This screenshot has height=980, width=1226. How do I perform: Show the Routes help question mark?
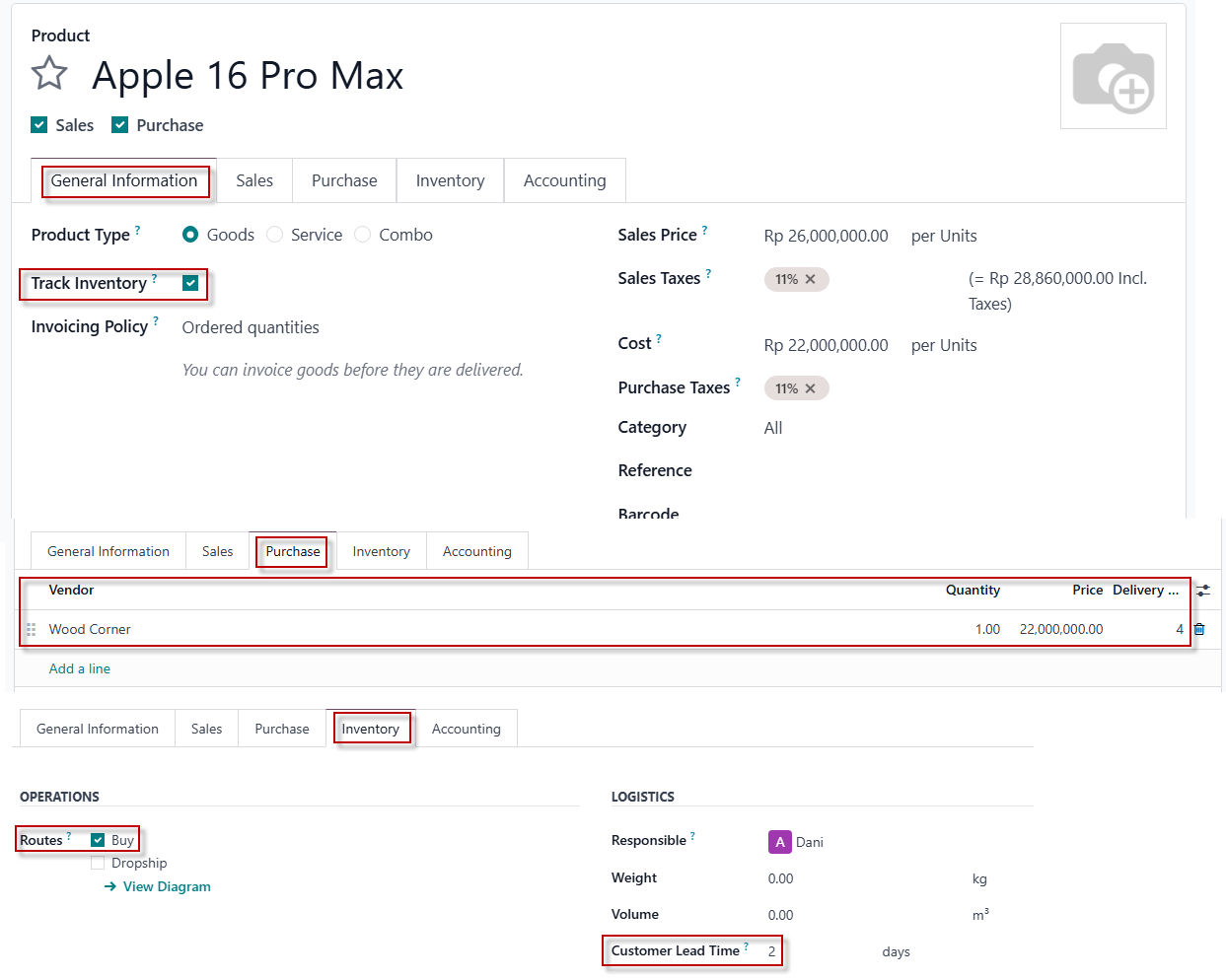click(x=69, y=835)
